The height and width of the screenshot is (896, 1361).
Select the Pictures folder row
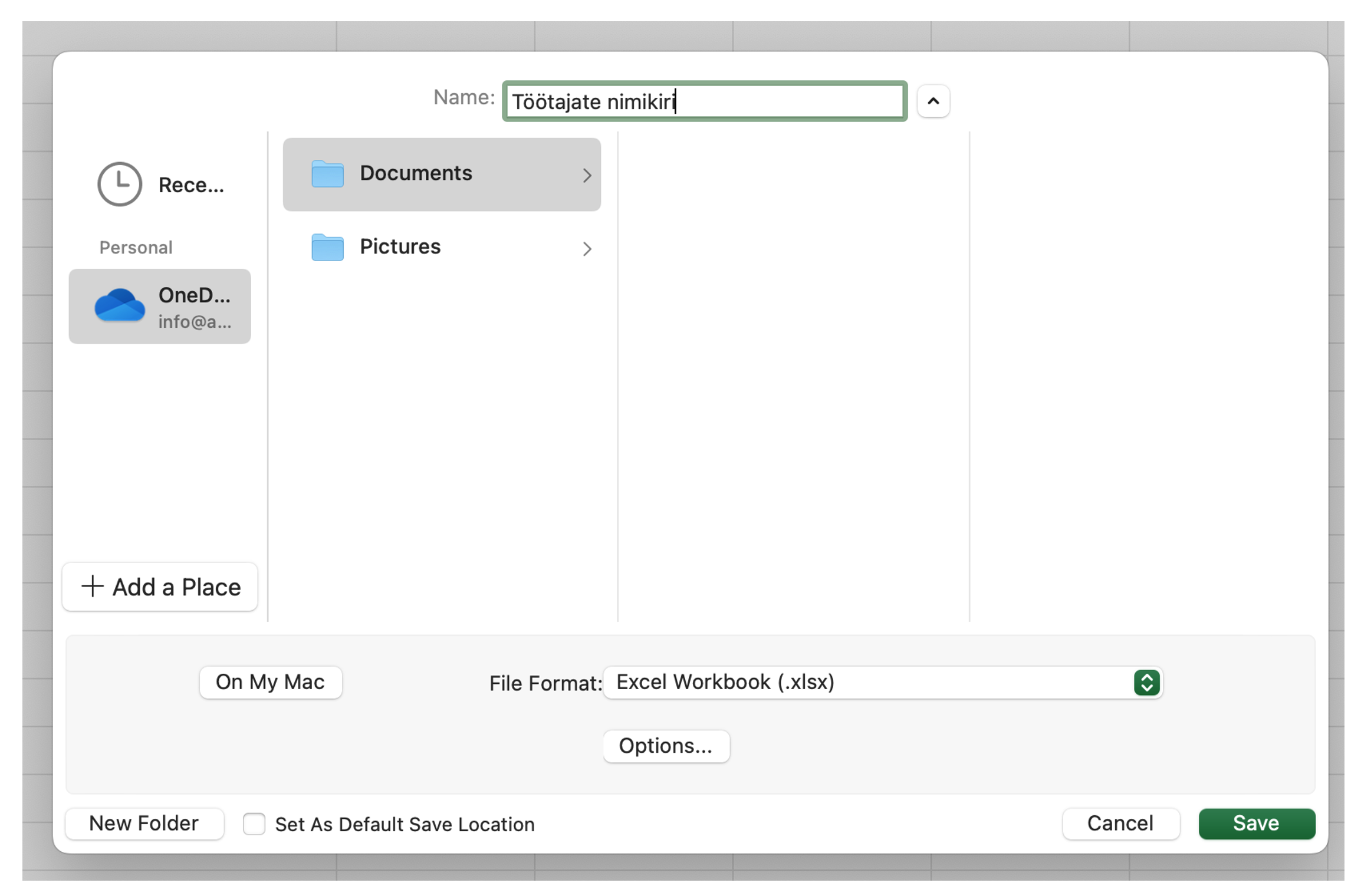tap(441, 247)
